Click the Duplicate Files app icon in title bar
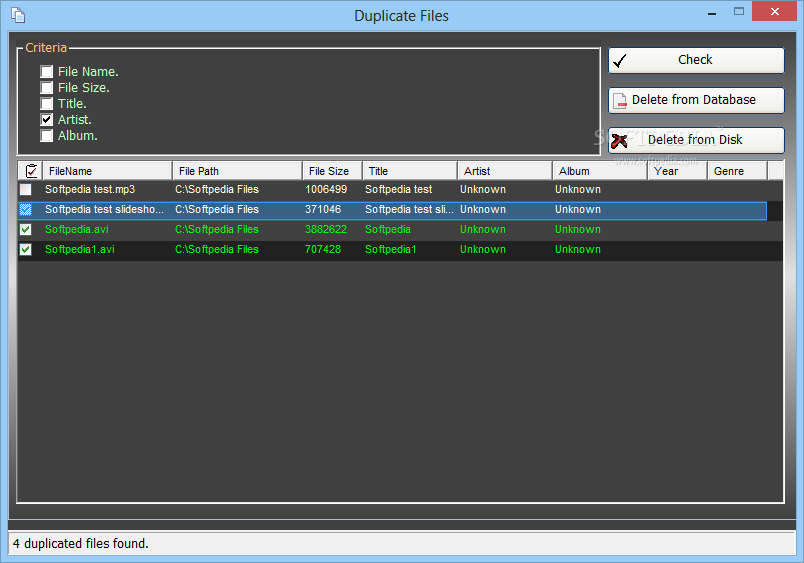This screenshot has width=804, height=563. coord(18,15)
